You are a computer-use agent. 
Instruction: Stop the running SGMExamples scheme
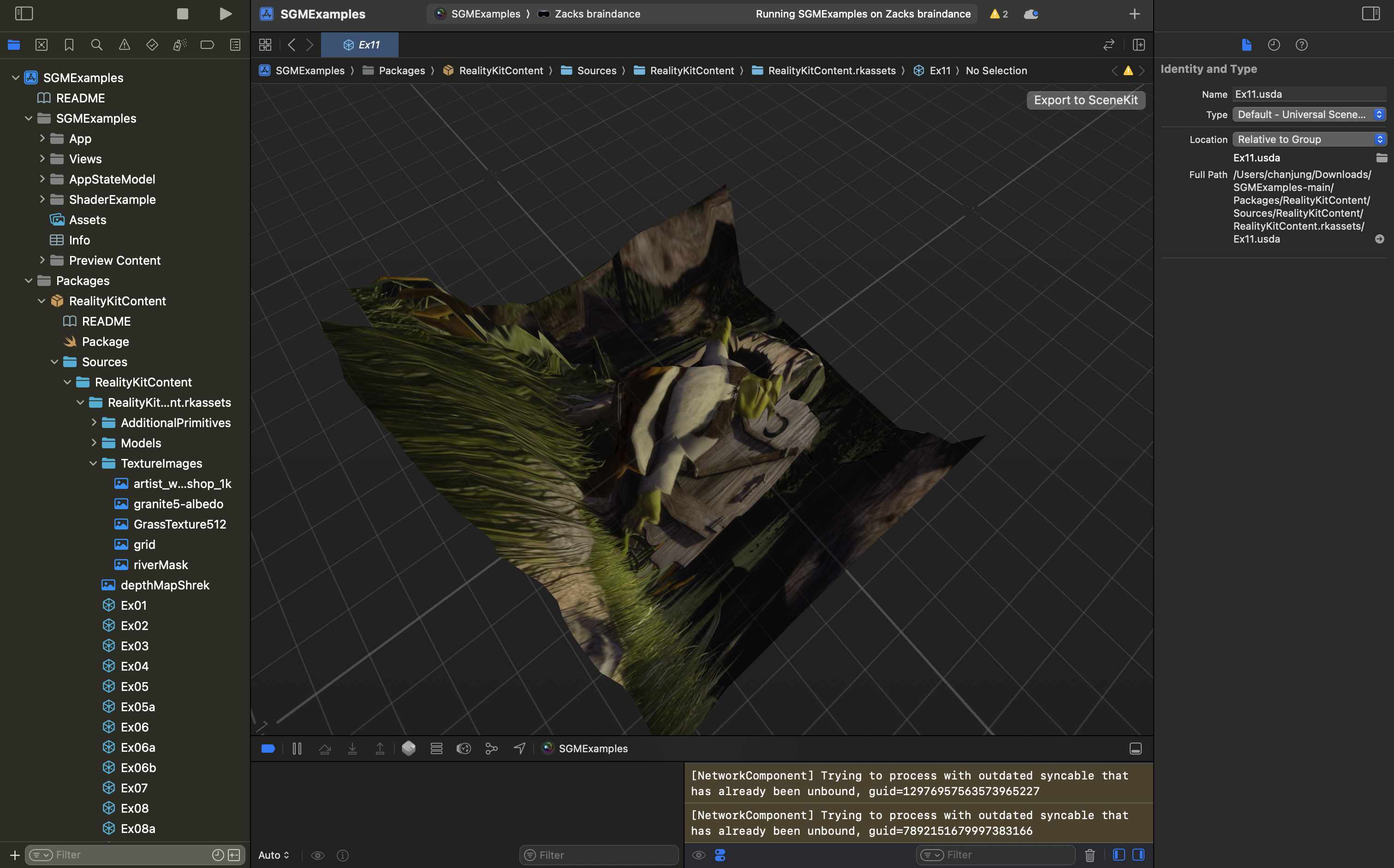[182, 14]
